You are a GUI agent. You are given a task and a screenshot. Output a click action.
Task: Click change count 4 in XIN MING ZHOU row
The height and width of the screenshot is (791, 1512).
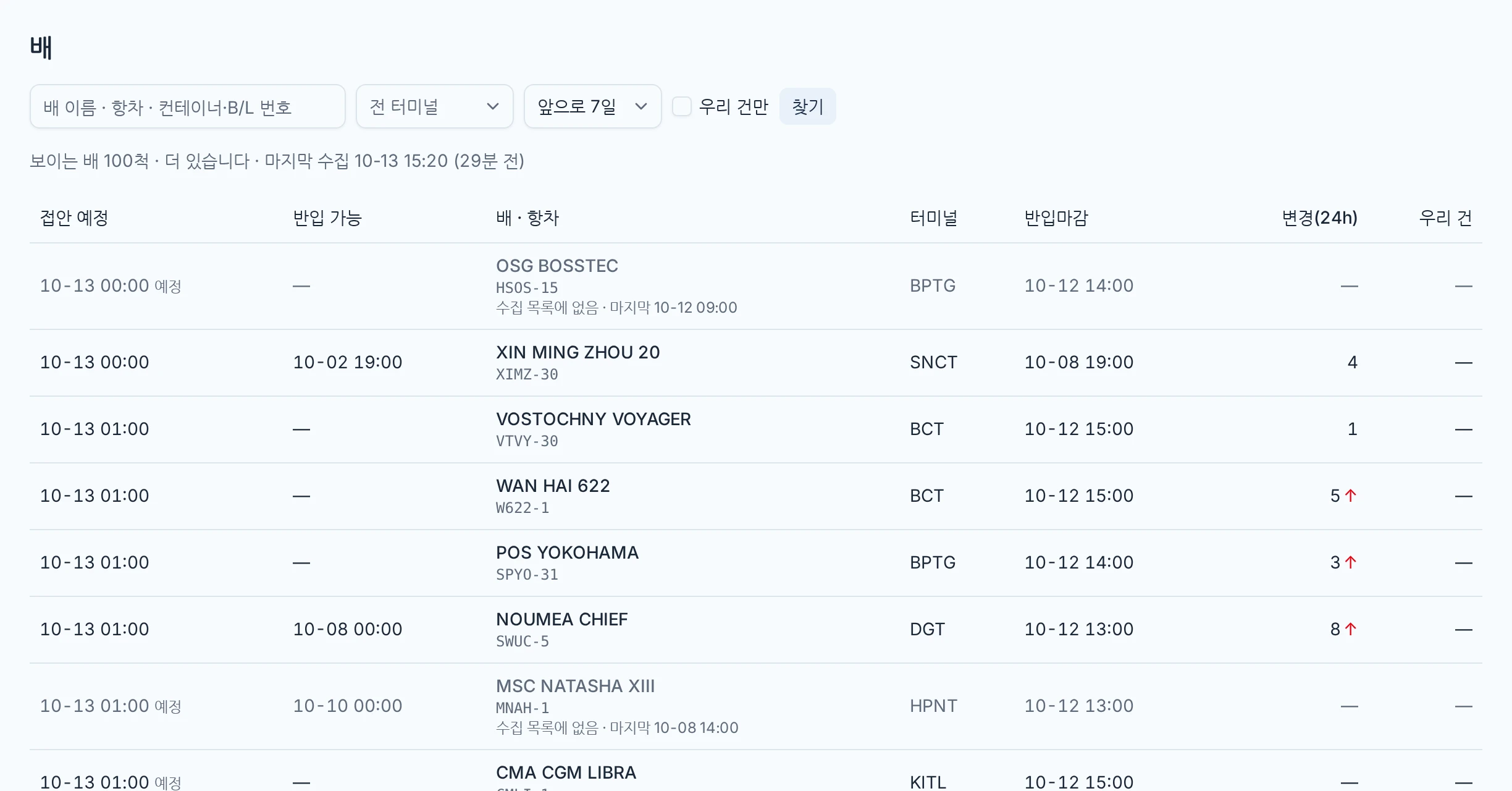pos(1352,362)
